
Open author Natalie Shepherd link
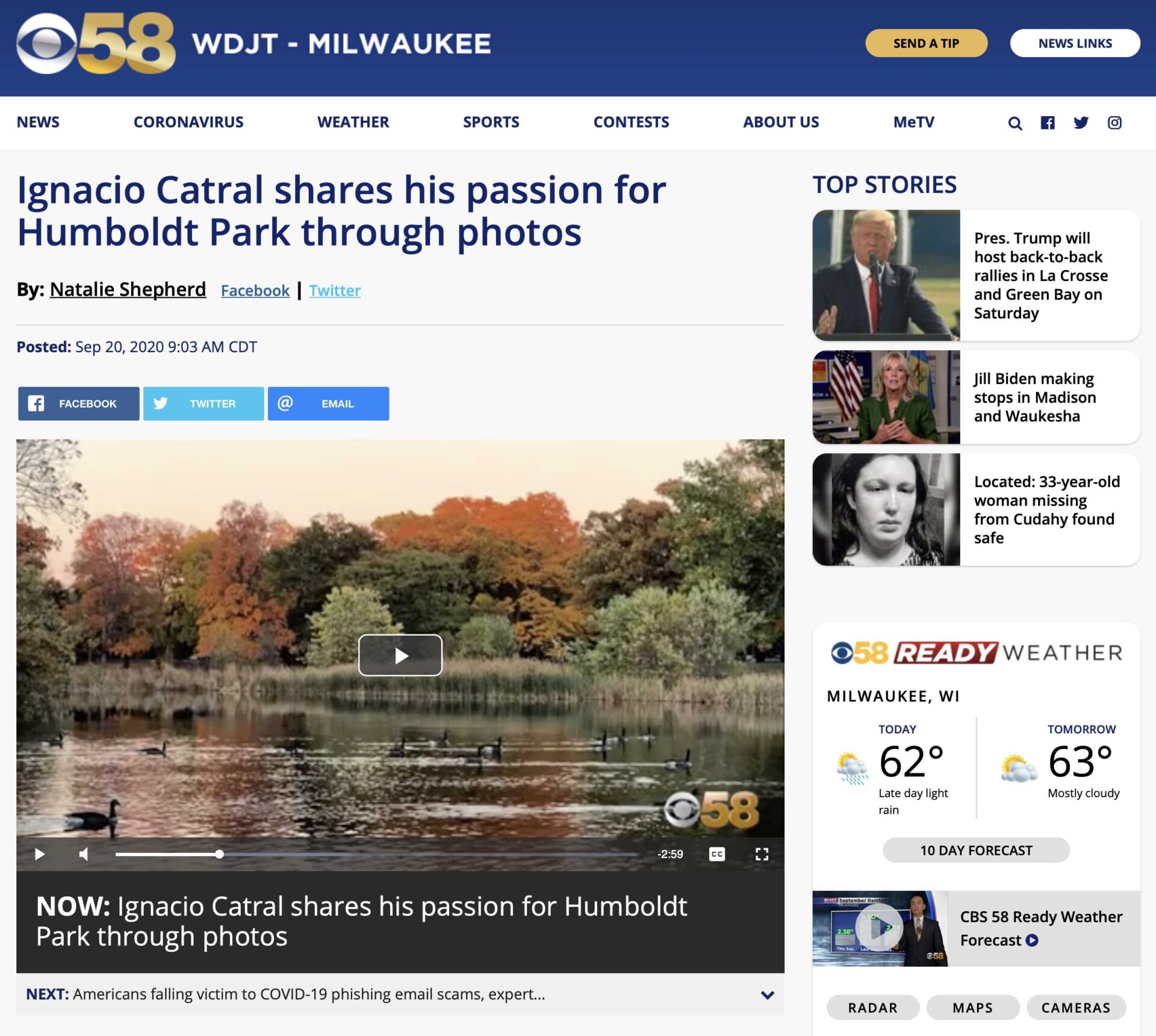pyautogui.click(x=128, y=290)
